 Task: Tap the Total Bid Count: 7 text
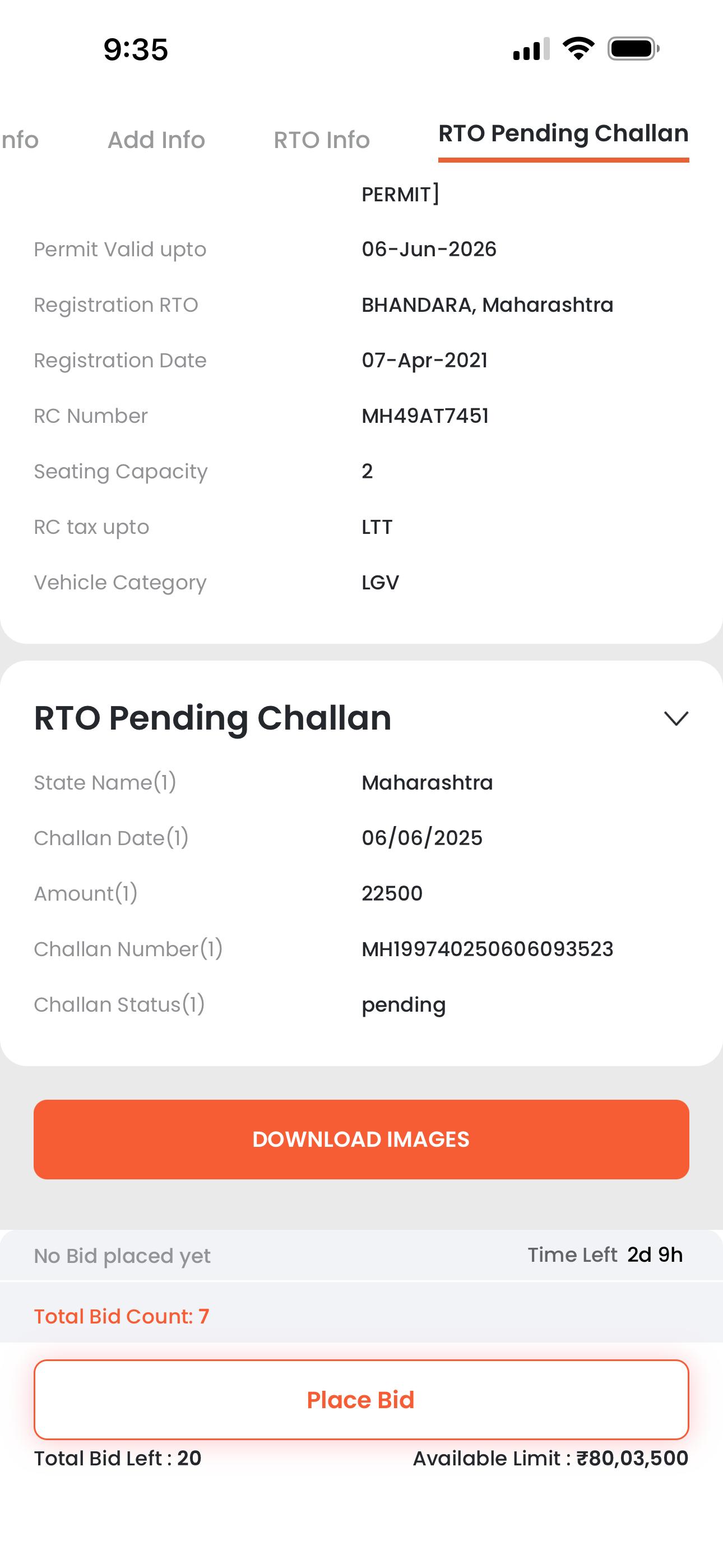coord(121,1316)
